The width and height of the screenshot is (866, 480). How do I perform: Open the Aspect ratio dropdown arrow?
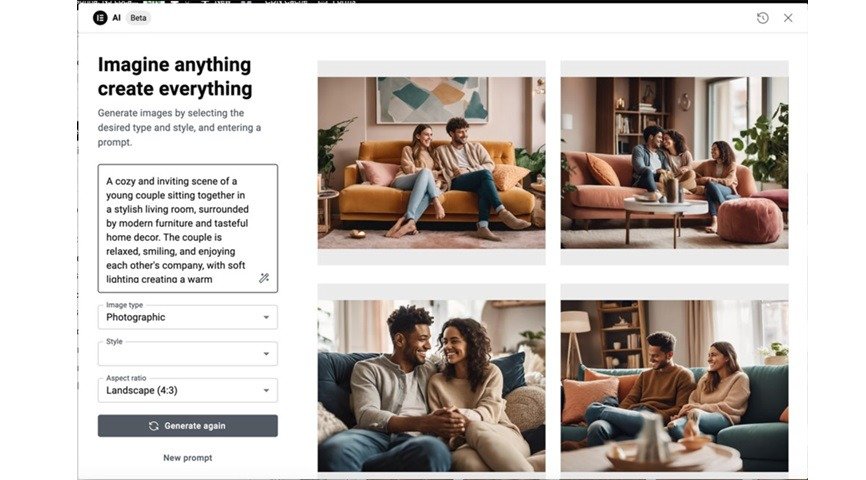pyautogui.click(x=266, y=391)
